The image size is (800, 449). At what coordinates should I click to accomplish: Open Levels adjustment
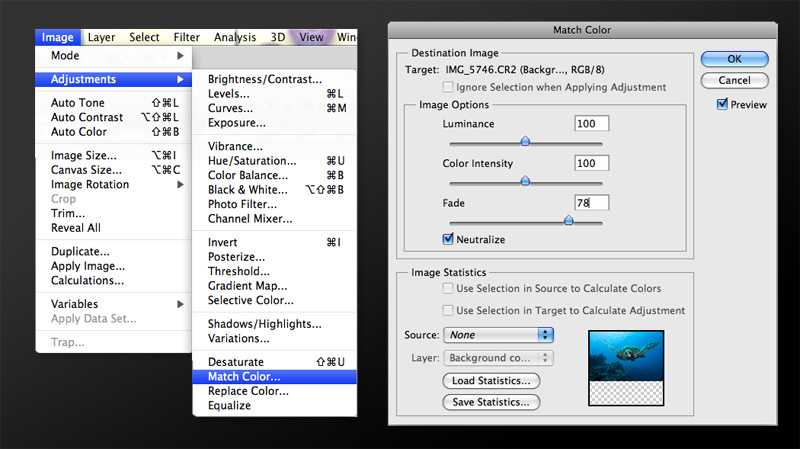click(x=274, y=94)
